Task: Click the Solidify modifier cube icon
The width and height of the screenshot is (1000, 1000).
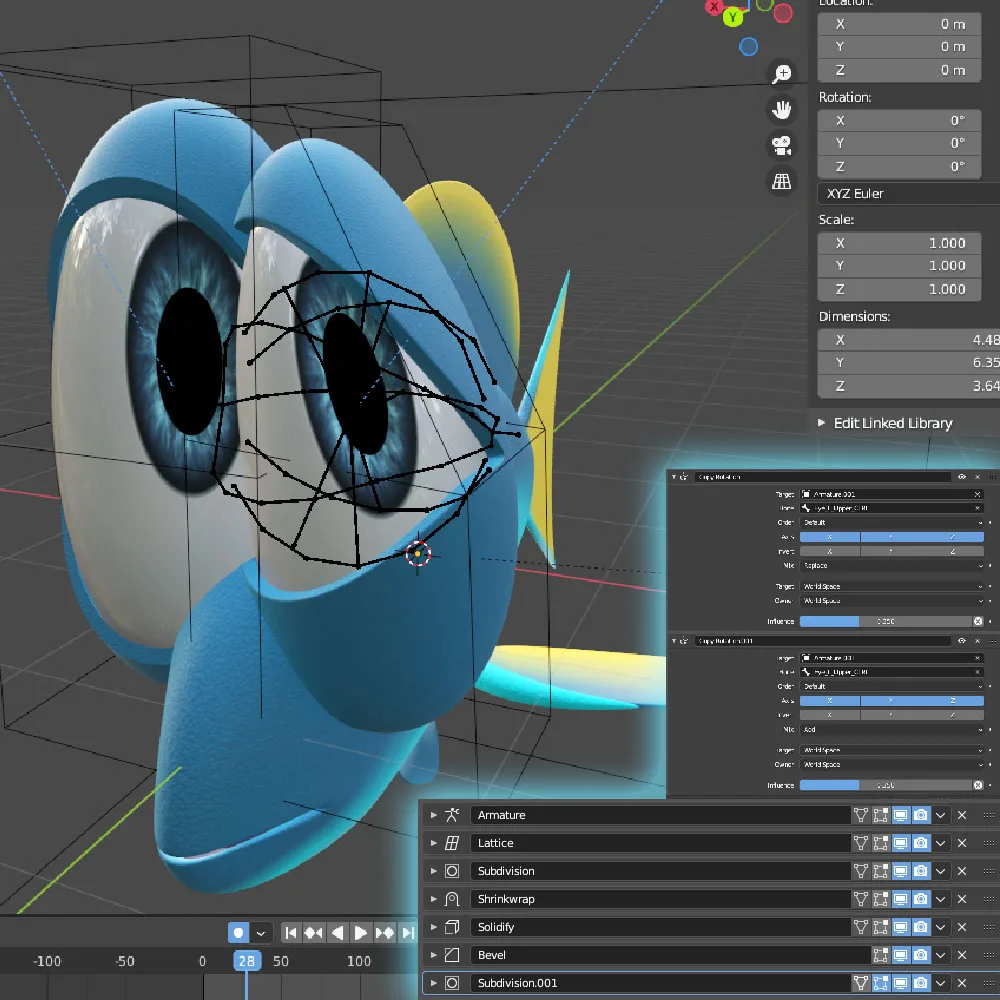Action: 452,927
